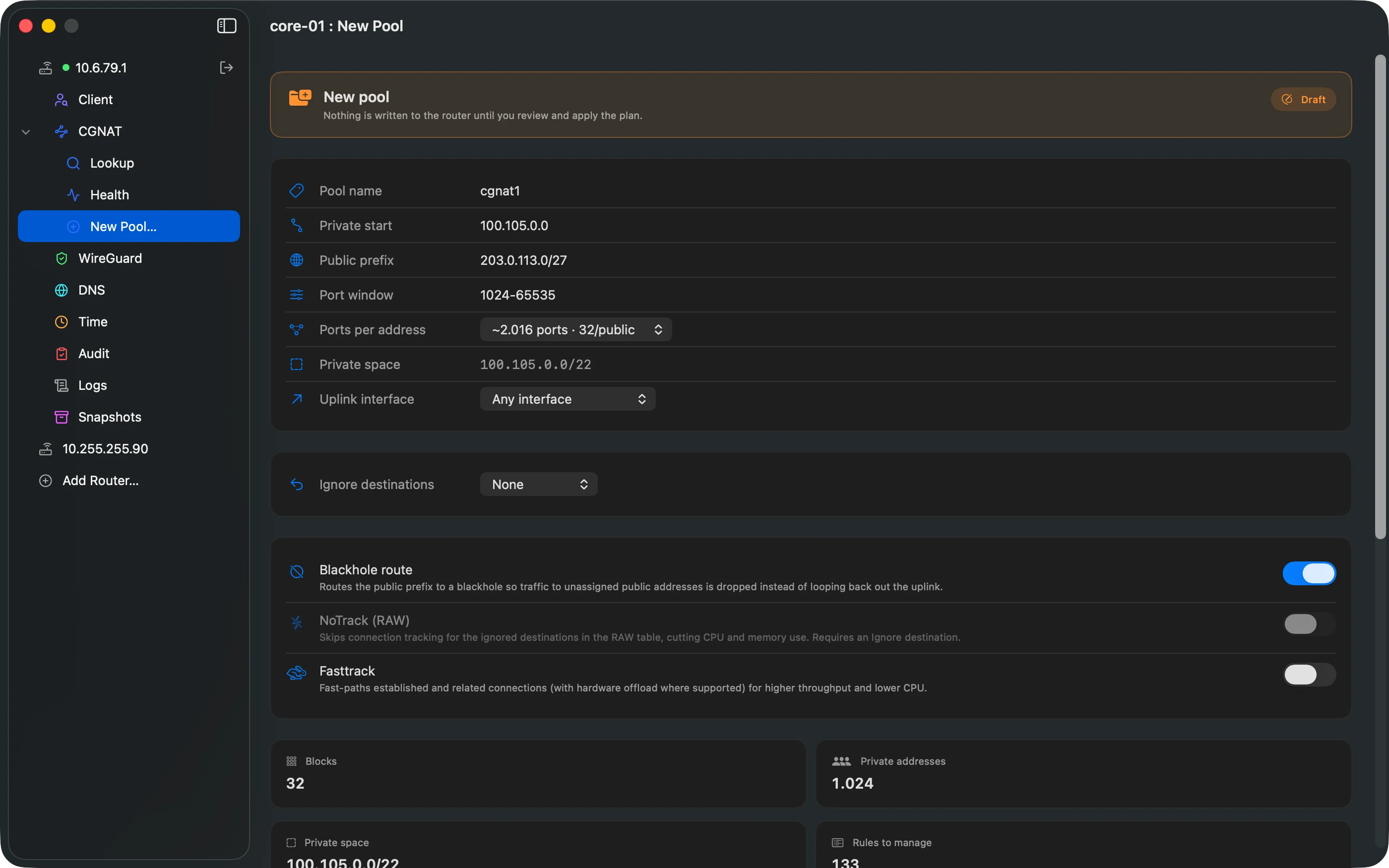The width and height of the screenshot is (1389, 868).
Task: Enable the Fasttrack switch
Action: pyautogui.click(x=1309, y=674)
